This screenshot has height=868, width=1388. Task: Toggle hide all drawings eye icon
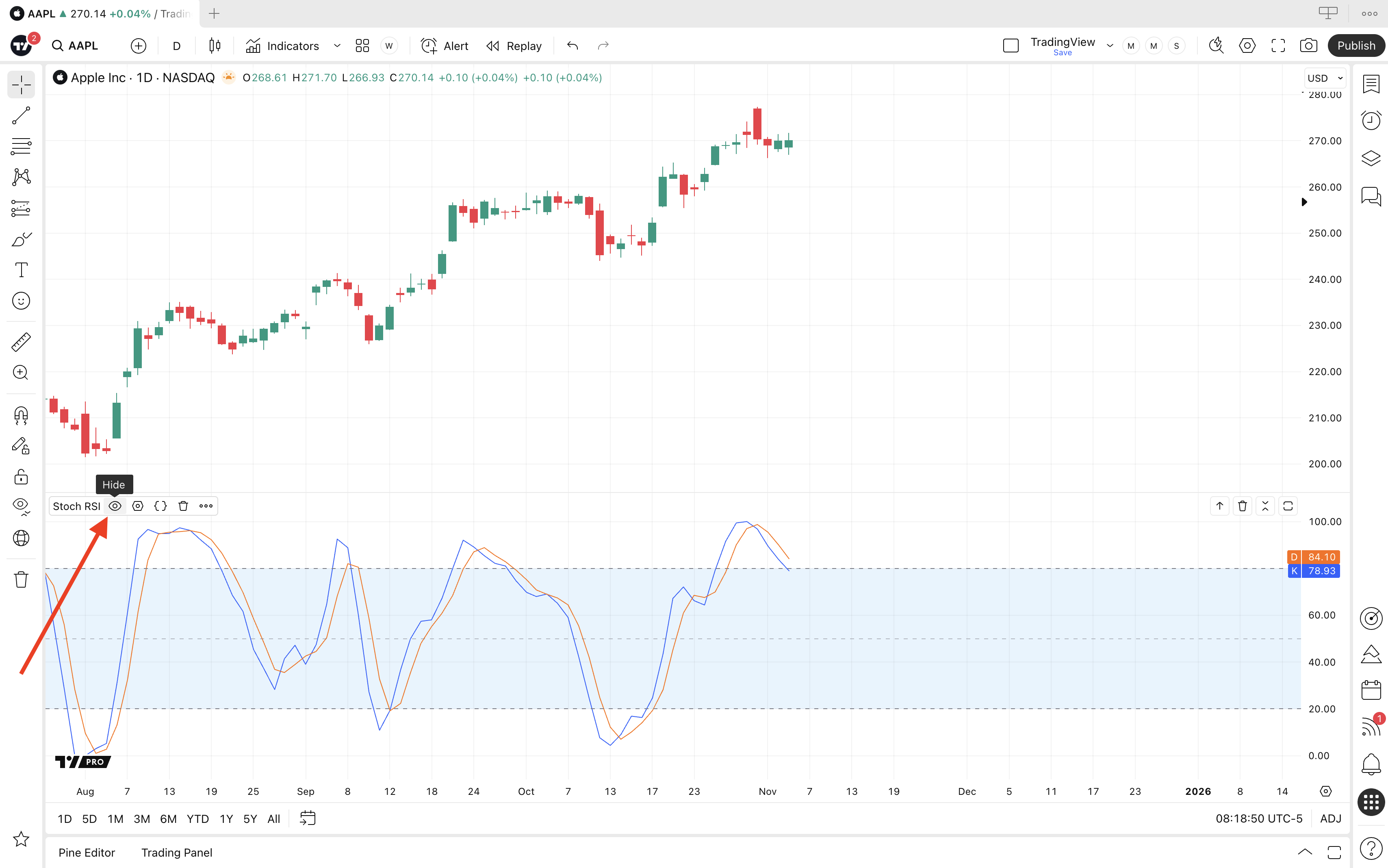click(x=21, y=506)
